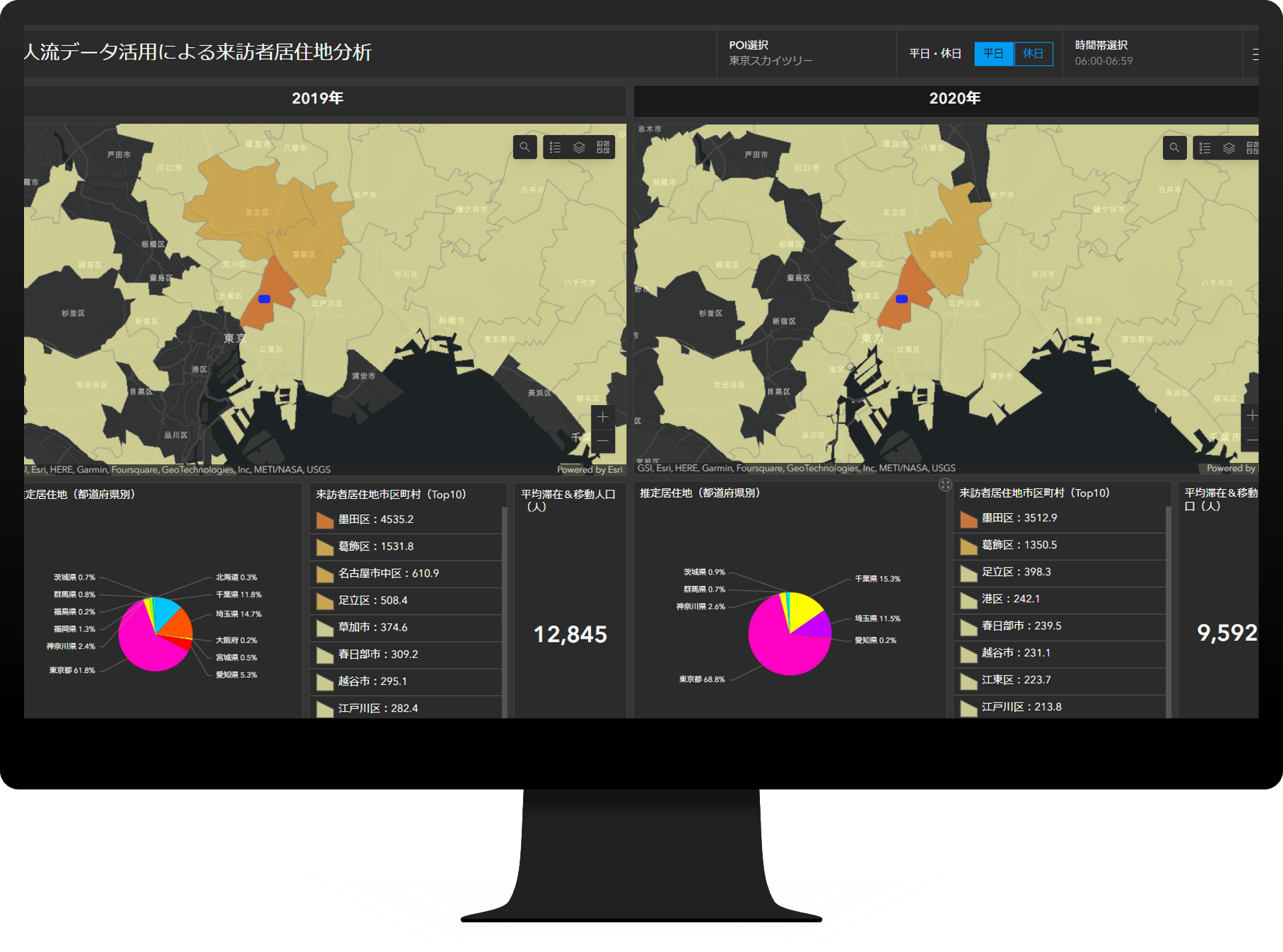Open basemap gallery on the 2019 map

coord(603,147)
